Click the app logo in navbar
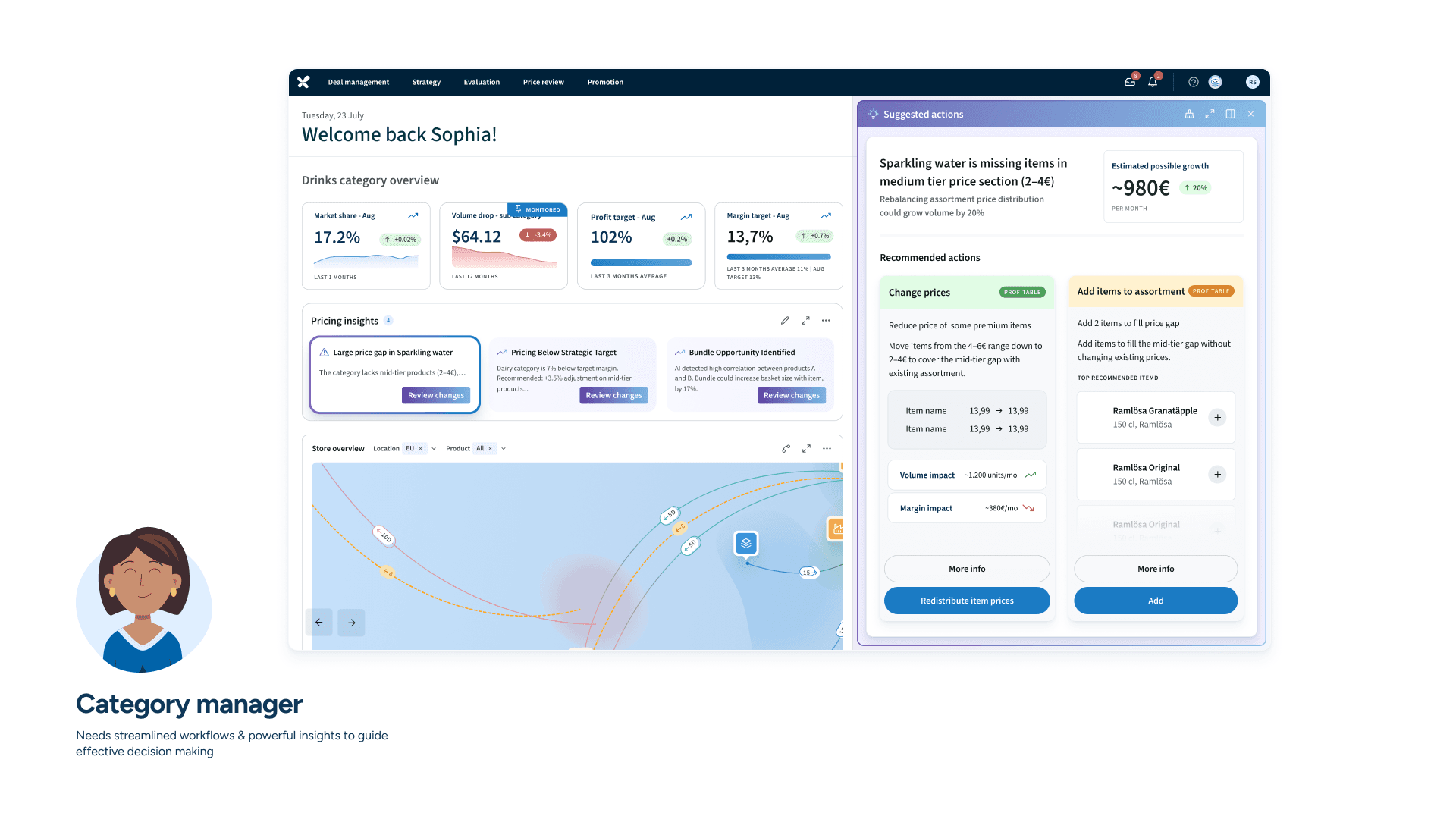The image size is (1456, 819). click(x=303, y=82)
